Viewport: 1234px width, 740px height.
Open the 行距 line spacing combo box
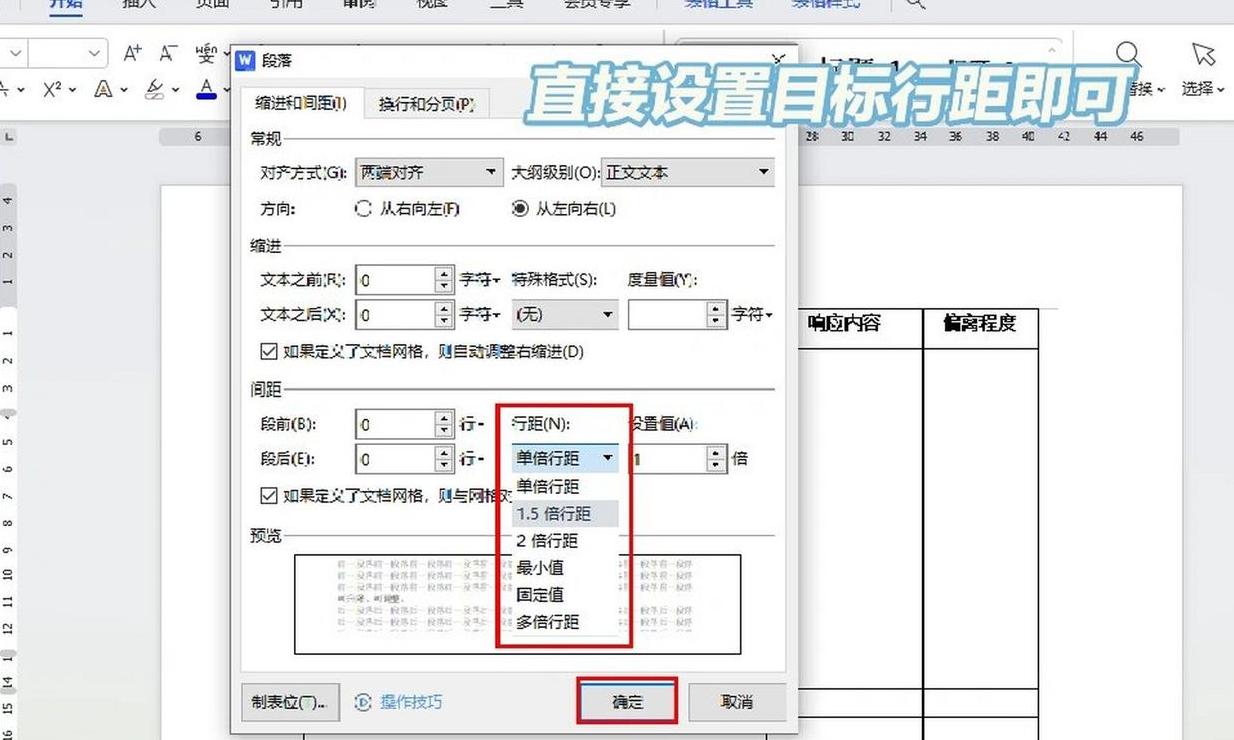coord(565,458)
